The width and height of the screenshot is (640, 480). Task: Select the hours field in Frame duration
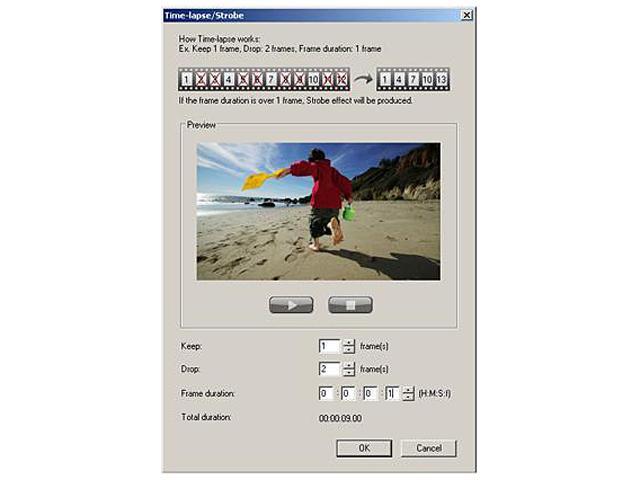coord(327,394)
